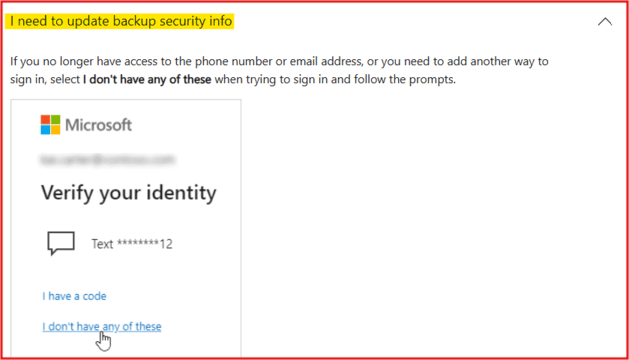
Task: Collapse section using the upward chevron arrow
Action: pyautogui.click(x=605, y=21)
